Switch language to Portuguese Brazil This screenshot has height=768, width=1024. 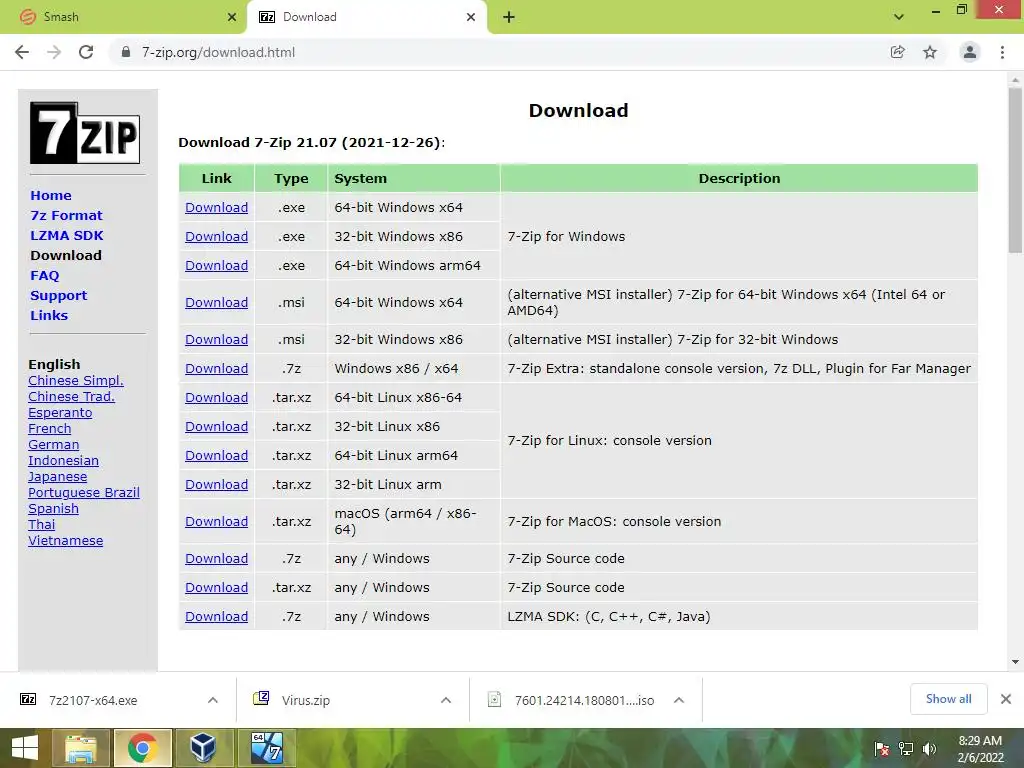84,492
